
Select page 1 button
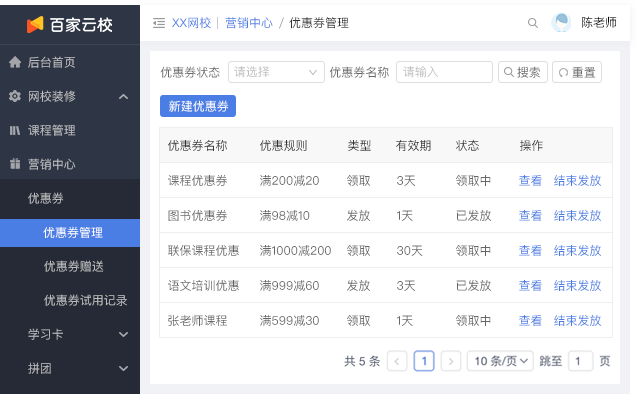(x=424, y=361)
